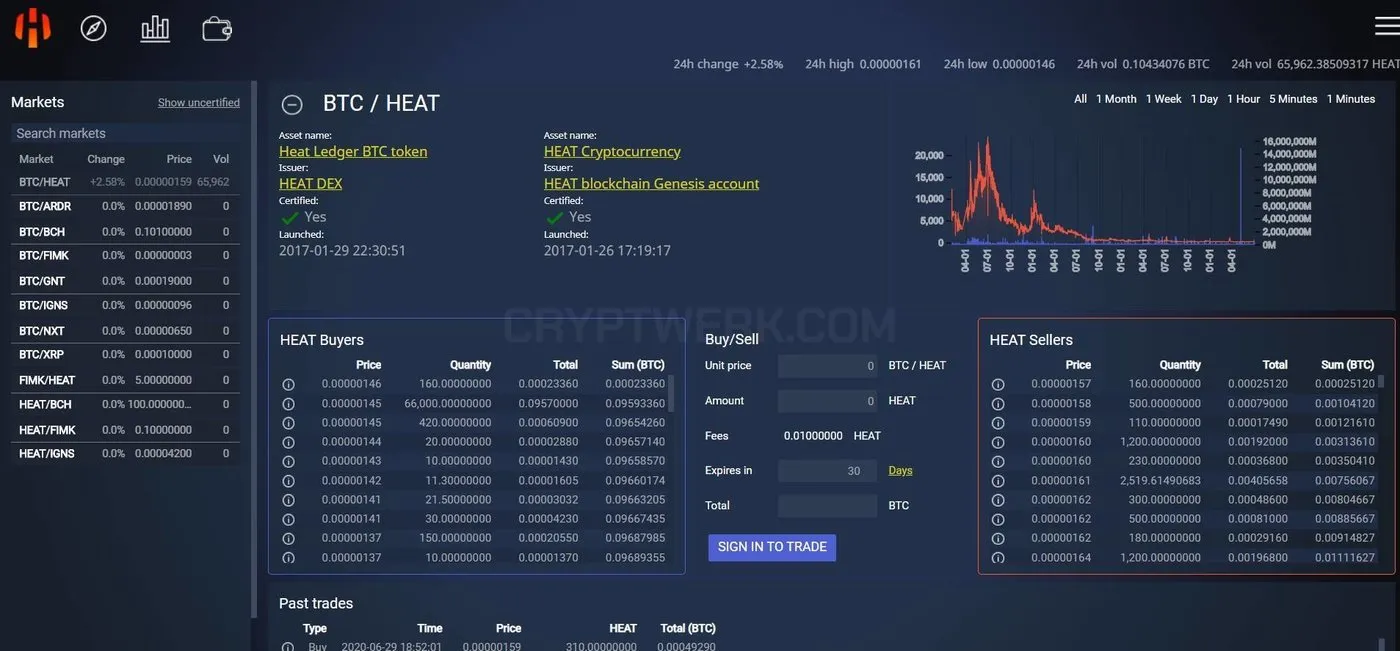The height and width of the screenshot is (651, 1400).
Task: Click the HEAT Buyers list scrollbar
Action: point(671,393)
